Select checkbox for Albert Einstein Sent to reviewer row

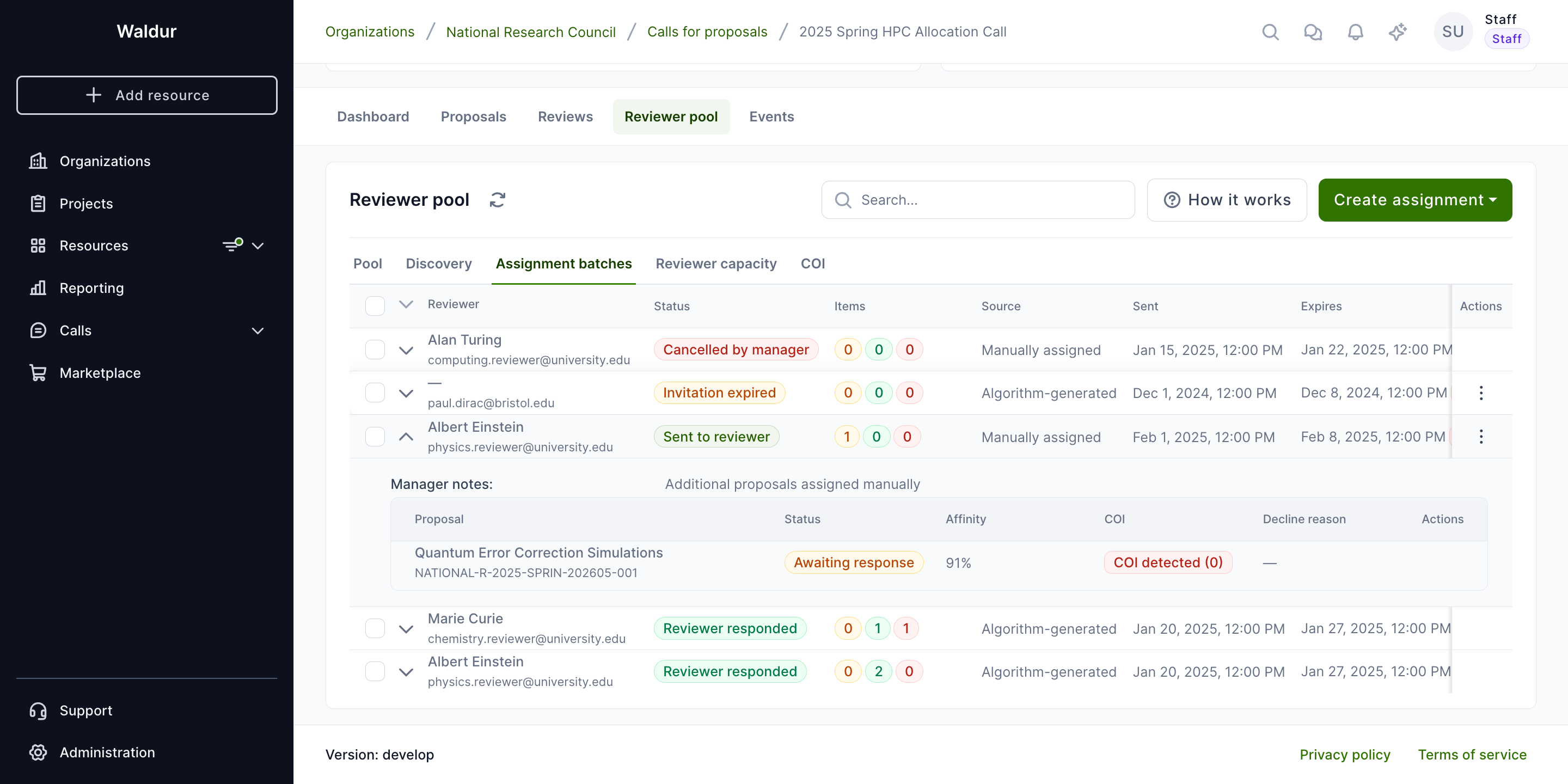click(x=375, y=437)
